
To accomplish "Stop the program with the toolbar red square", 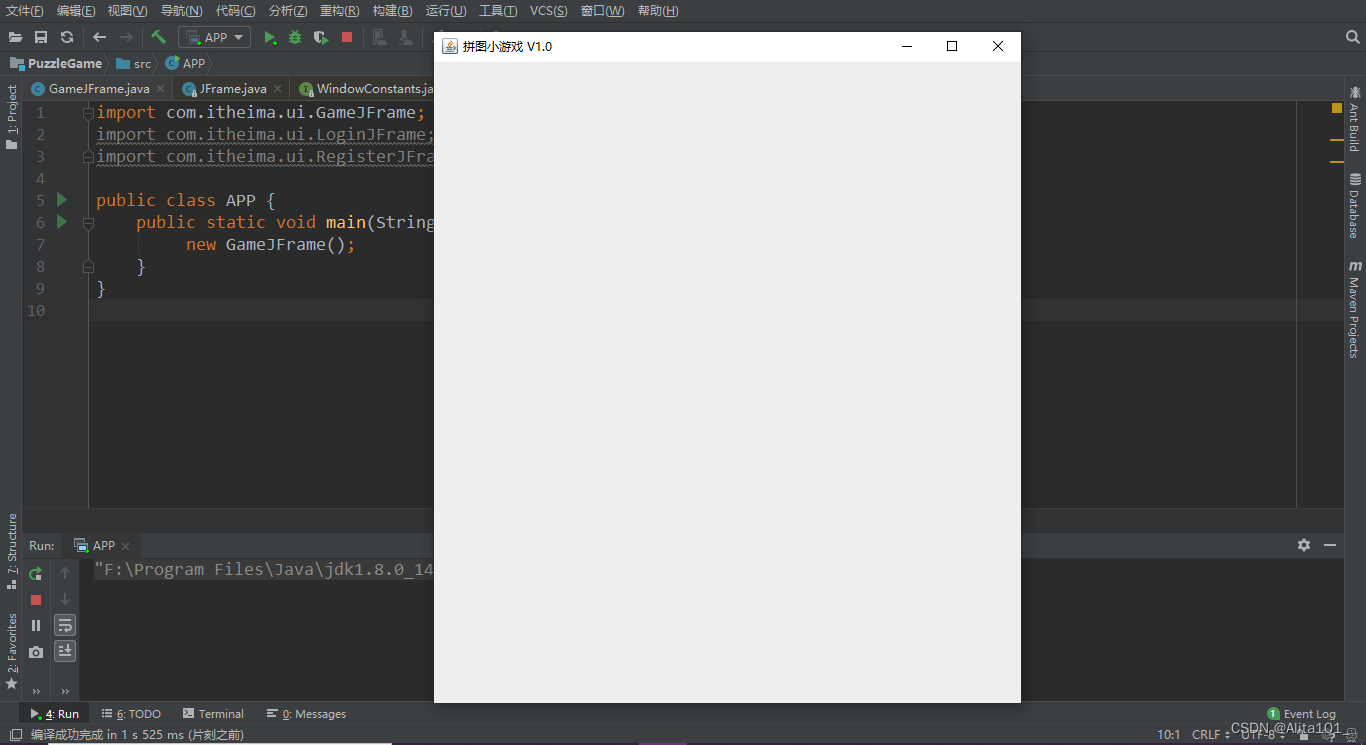I will 347,37.
